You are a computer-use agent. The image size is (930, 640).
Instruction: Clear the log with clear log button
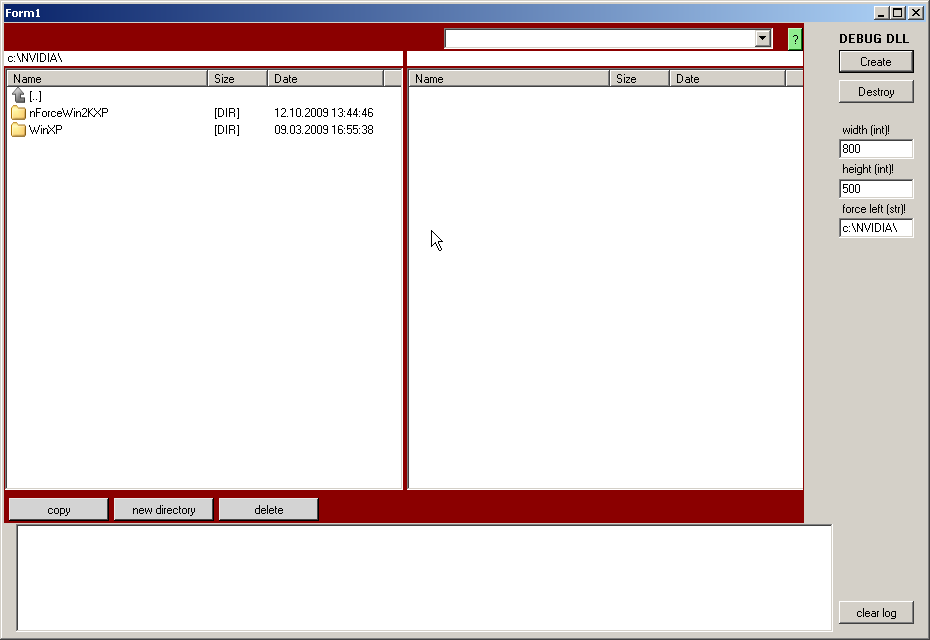(x=876, y=613)
